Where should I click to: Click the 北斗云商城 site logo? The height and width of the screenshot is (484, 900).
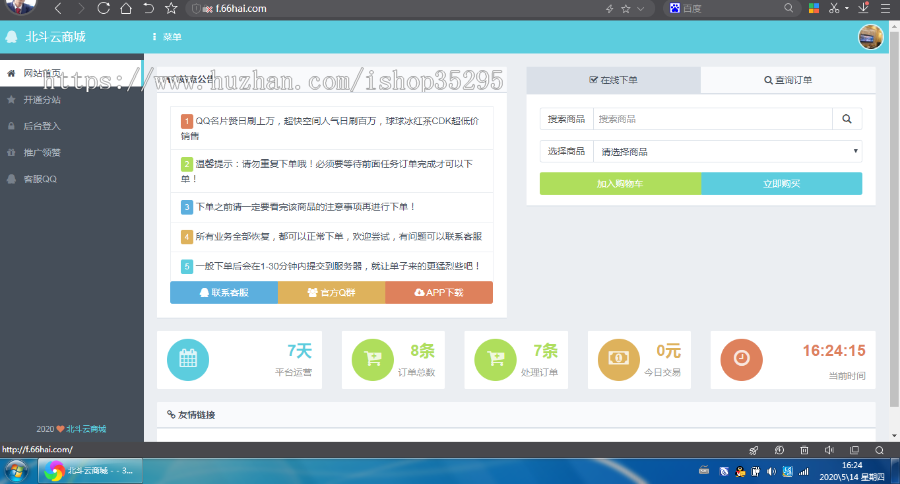pyautogui.click(x=45, y=37)
